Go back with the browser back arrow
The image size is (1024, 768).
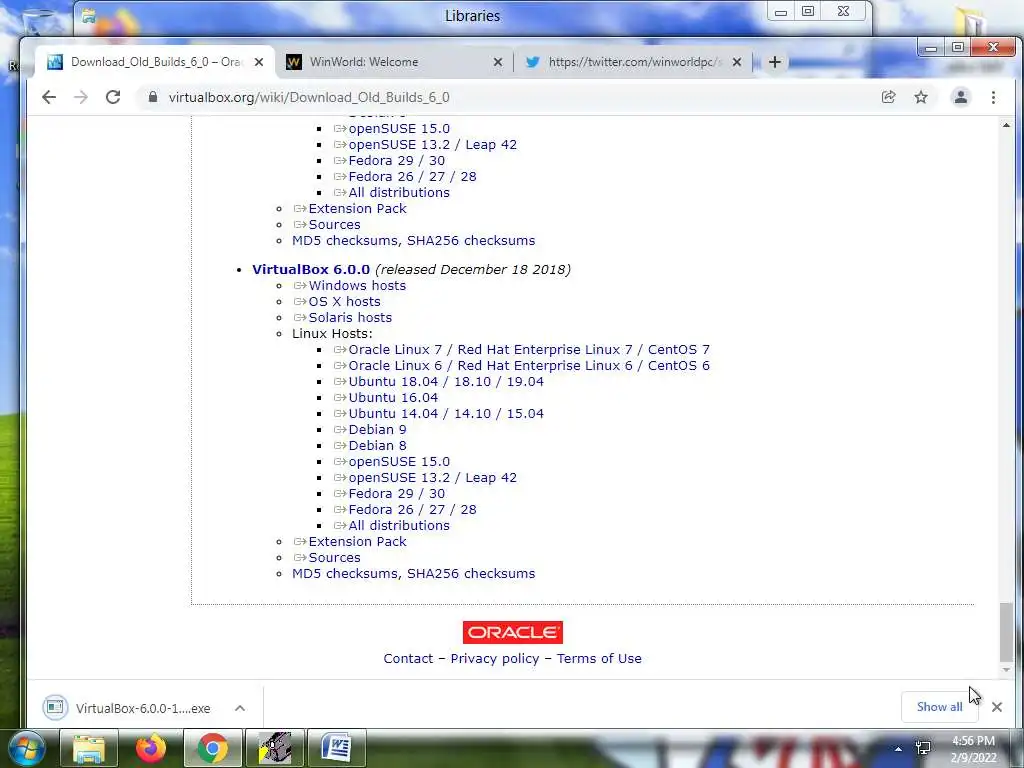click(x=49, y=97)
